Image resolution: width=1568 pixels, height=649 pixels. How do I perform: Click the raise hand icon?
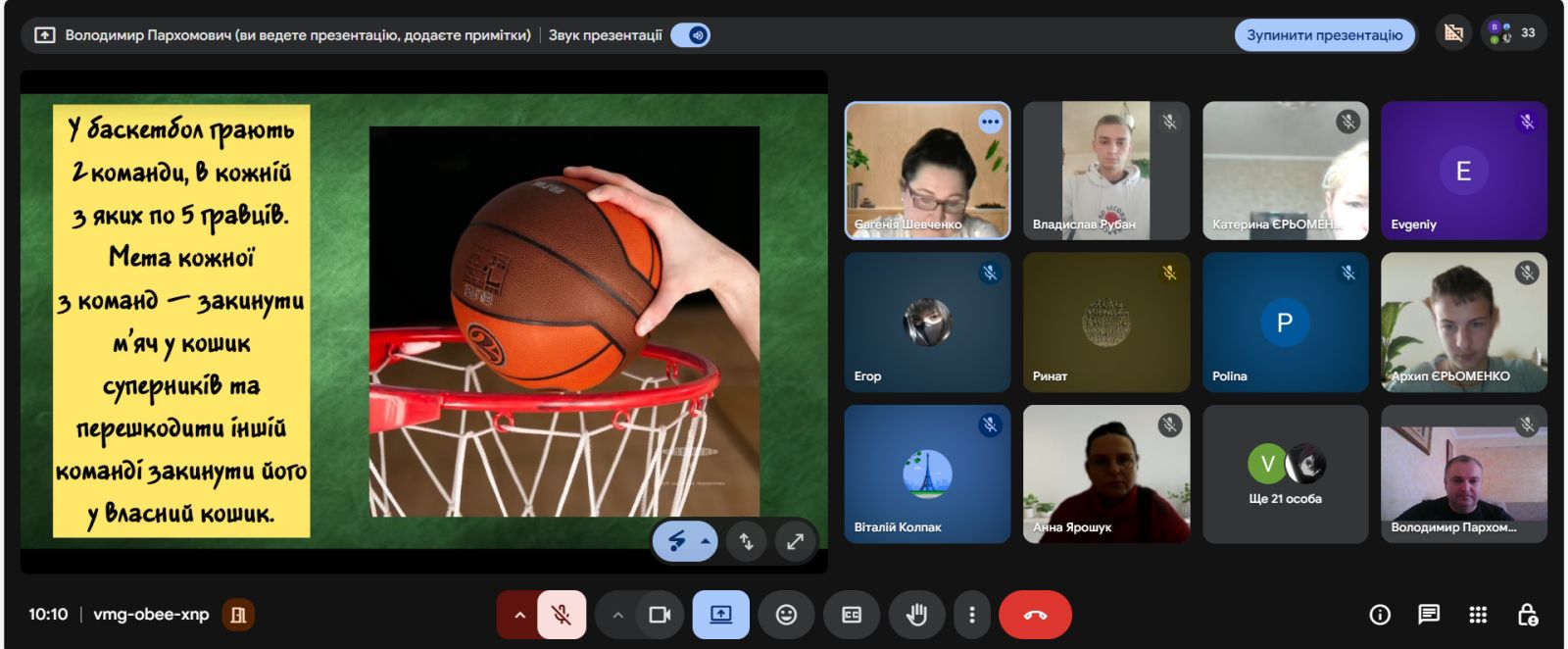pyautogui.click(x=916, y=615)
